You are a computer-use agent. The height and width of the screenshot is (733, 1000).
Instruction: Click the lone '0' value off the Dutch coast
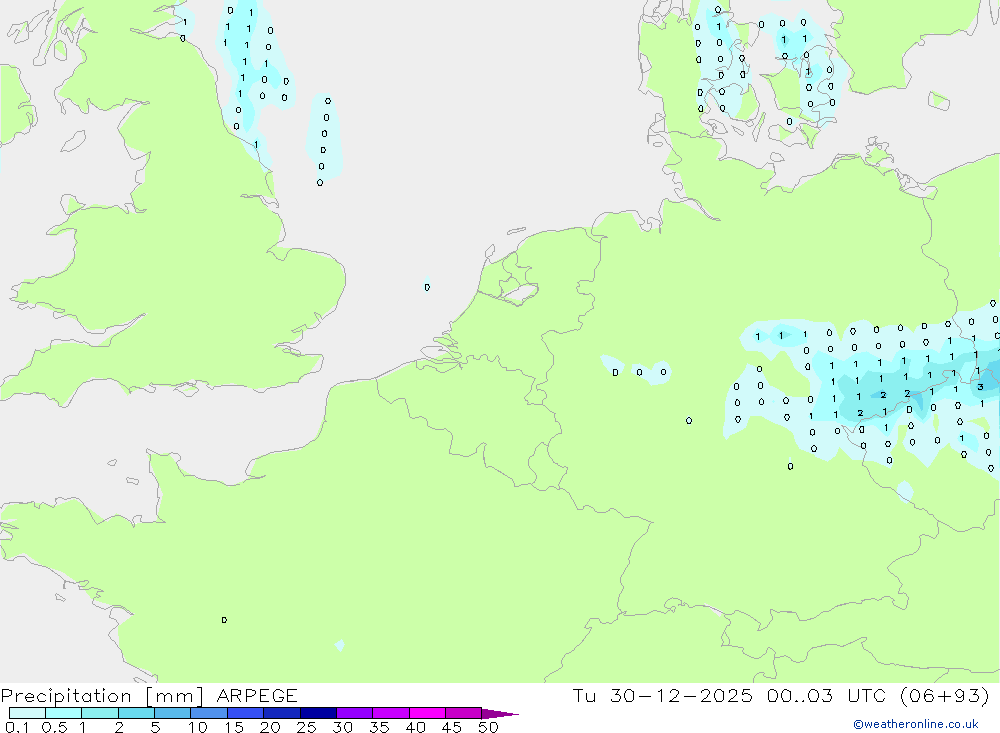(x=427, y=287)
